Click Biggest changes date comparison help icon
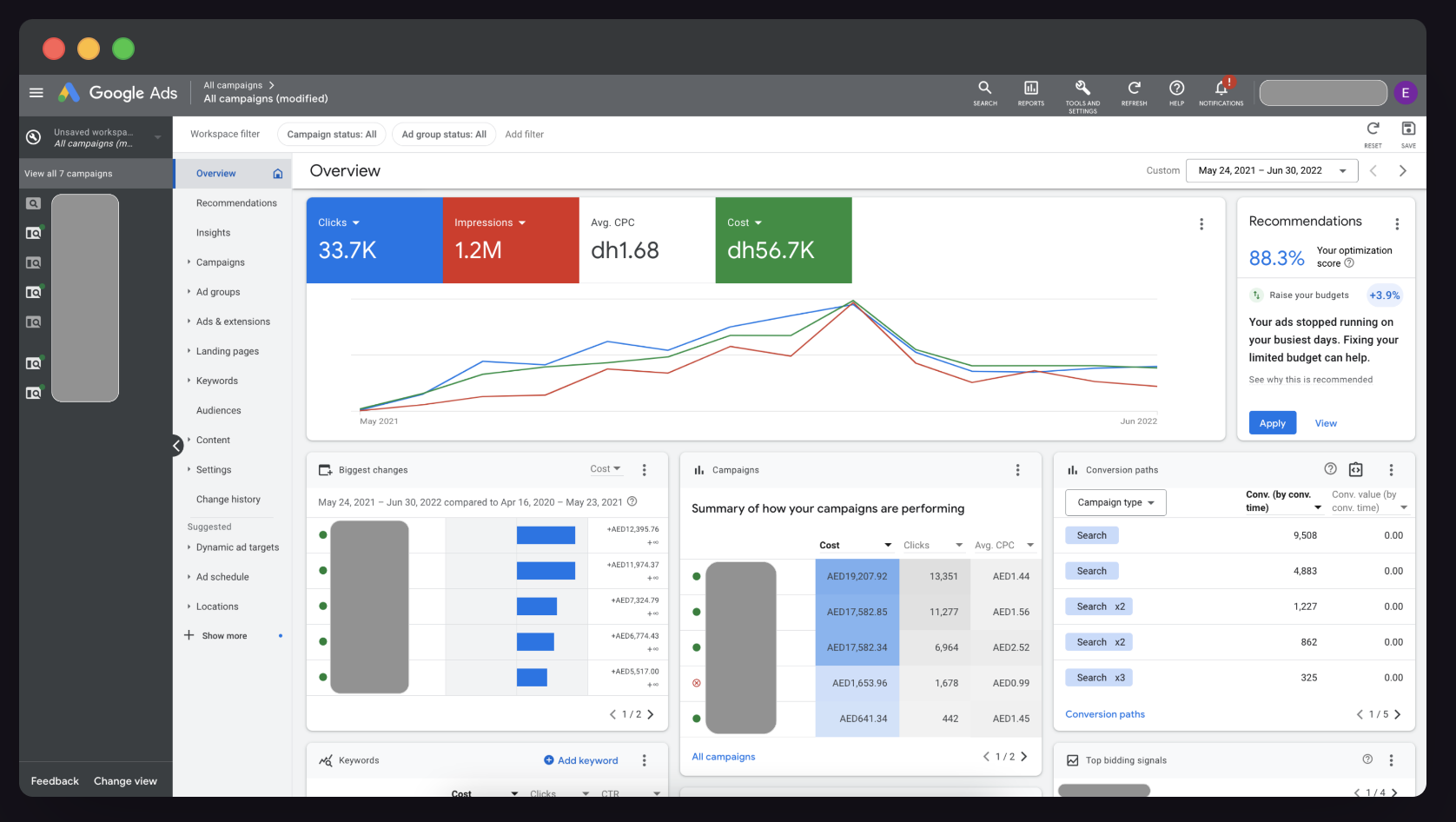This screenshot has width=1456, height=822. pos(632,501)
